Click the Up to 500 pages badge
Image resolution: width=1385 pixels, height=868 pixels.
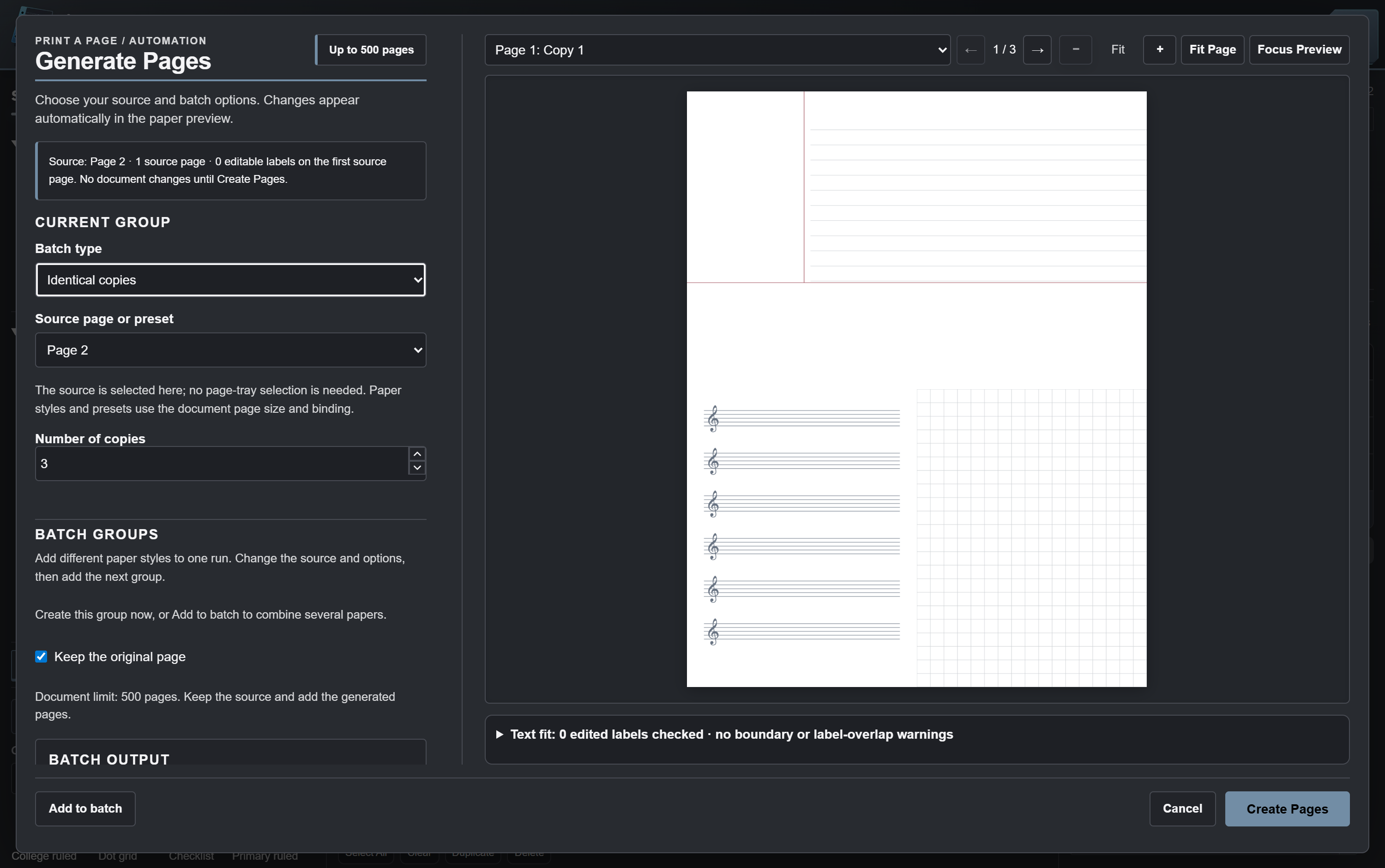tap(371, 50)
